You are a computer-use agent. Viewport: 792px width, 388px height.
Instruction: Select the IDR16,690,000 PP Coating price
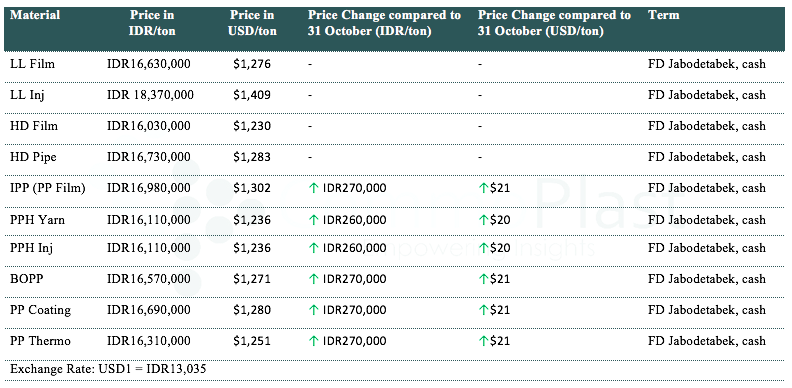point(148,310)
